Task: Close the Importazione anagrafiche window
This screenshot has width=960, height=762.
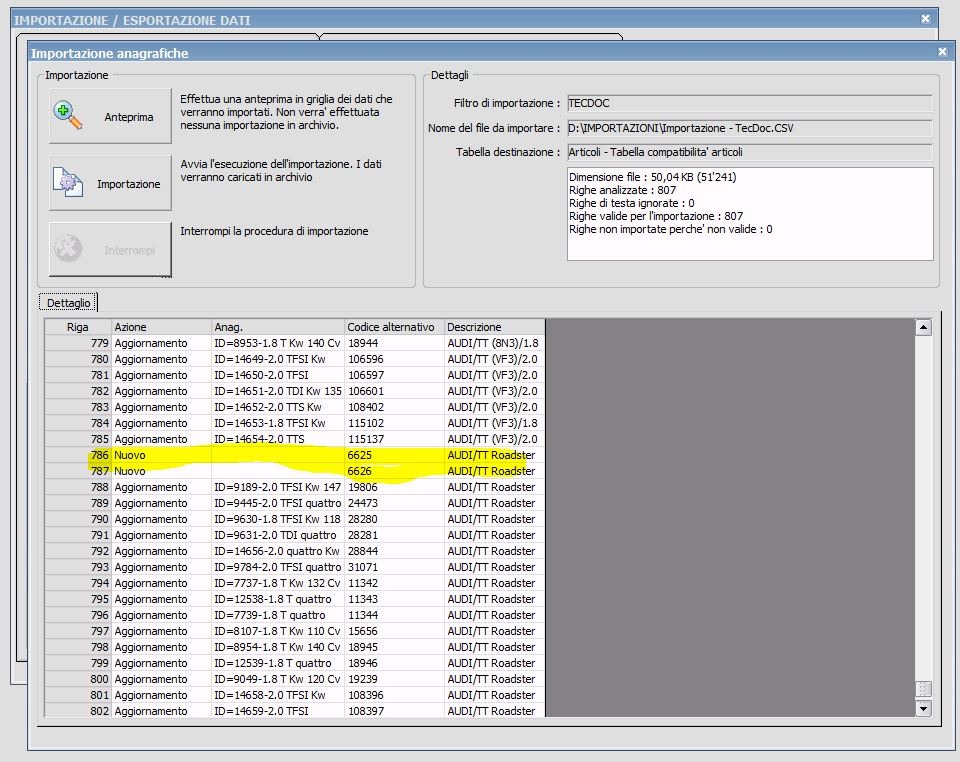Action: [x=942, y=52]
